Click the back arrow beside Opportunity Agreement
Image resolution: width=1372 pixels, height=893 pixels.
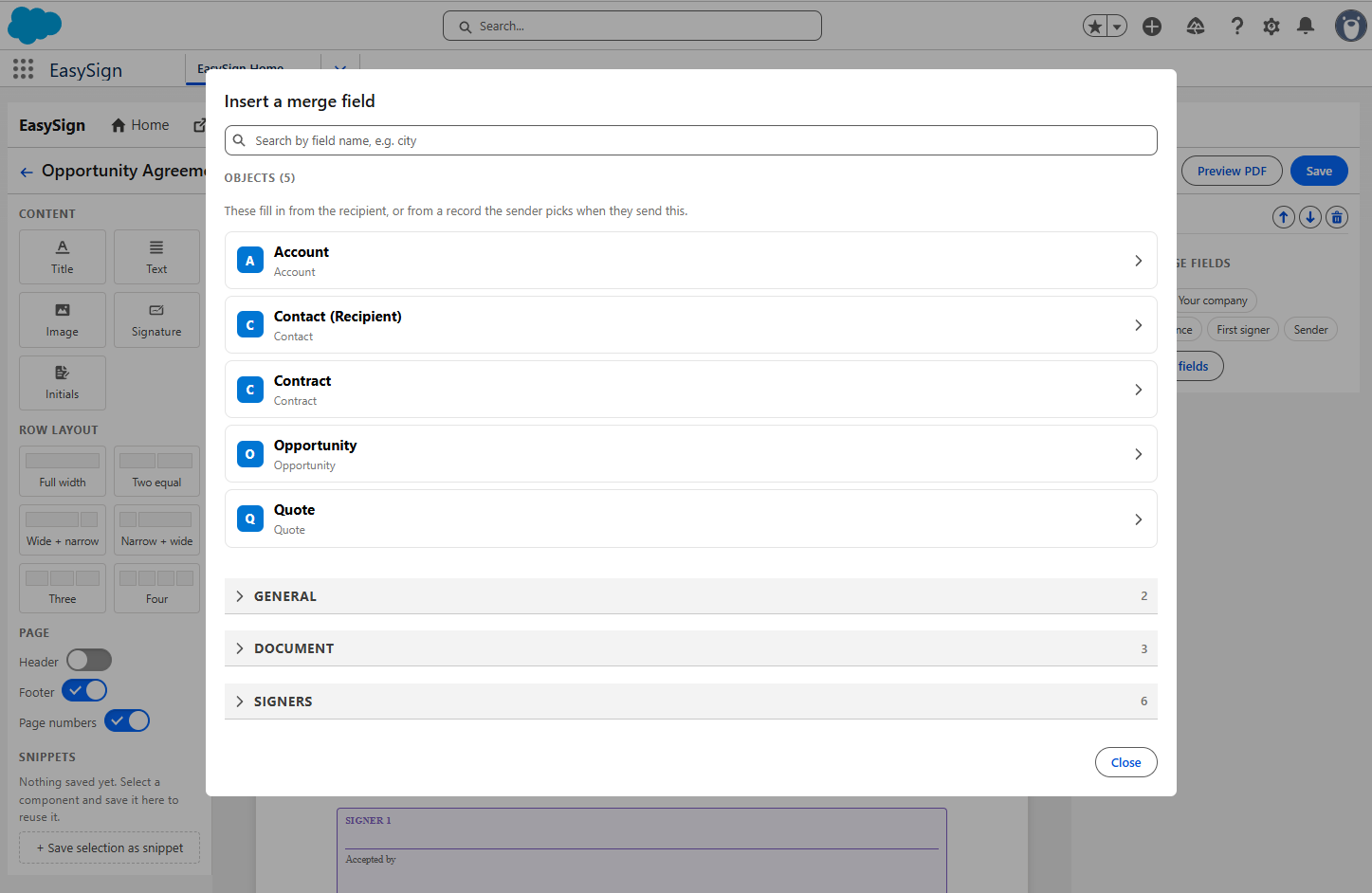coord(27,172)
